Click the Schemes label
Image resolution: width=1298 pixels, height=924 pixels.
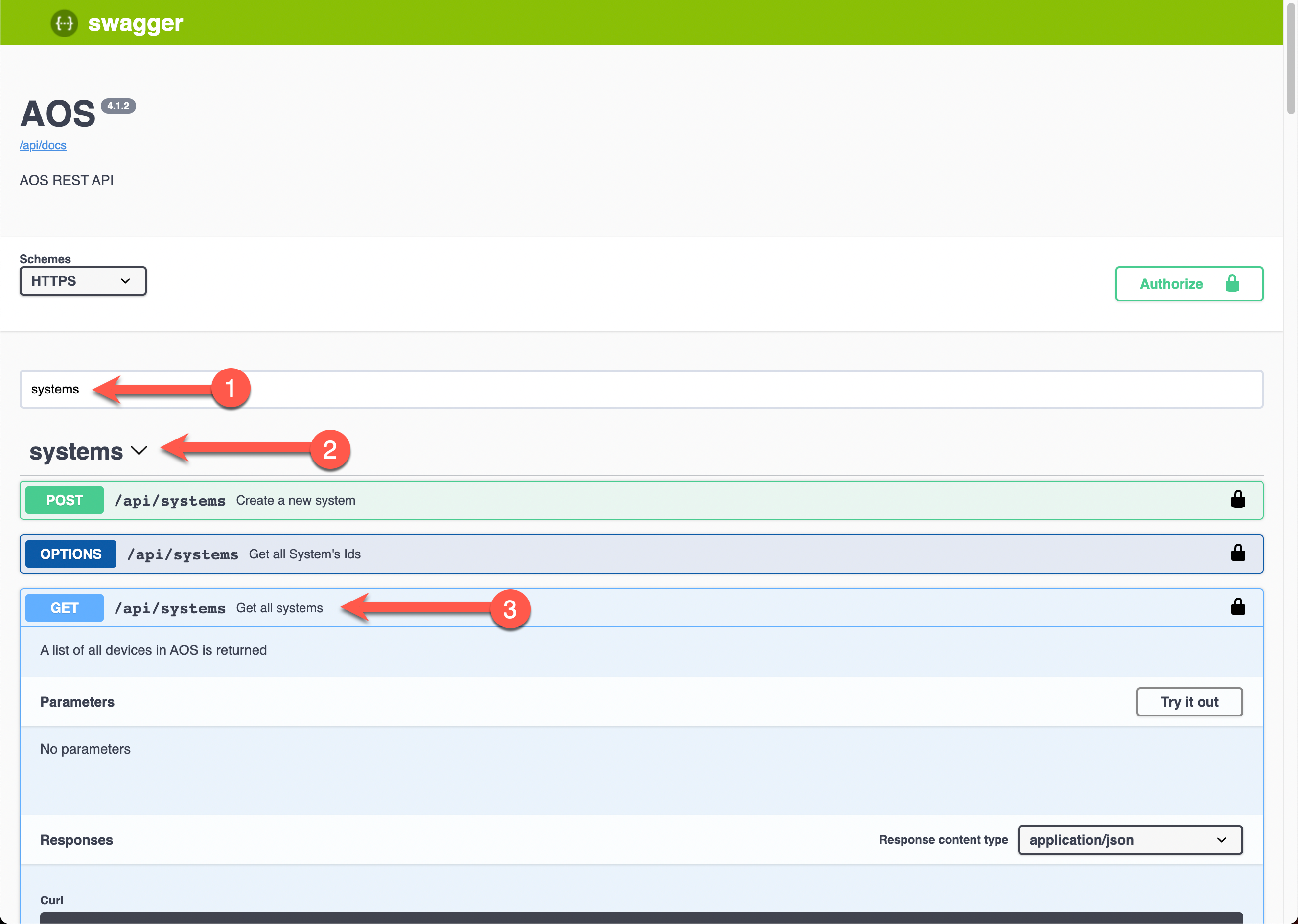[x=45, y=259]
